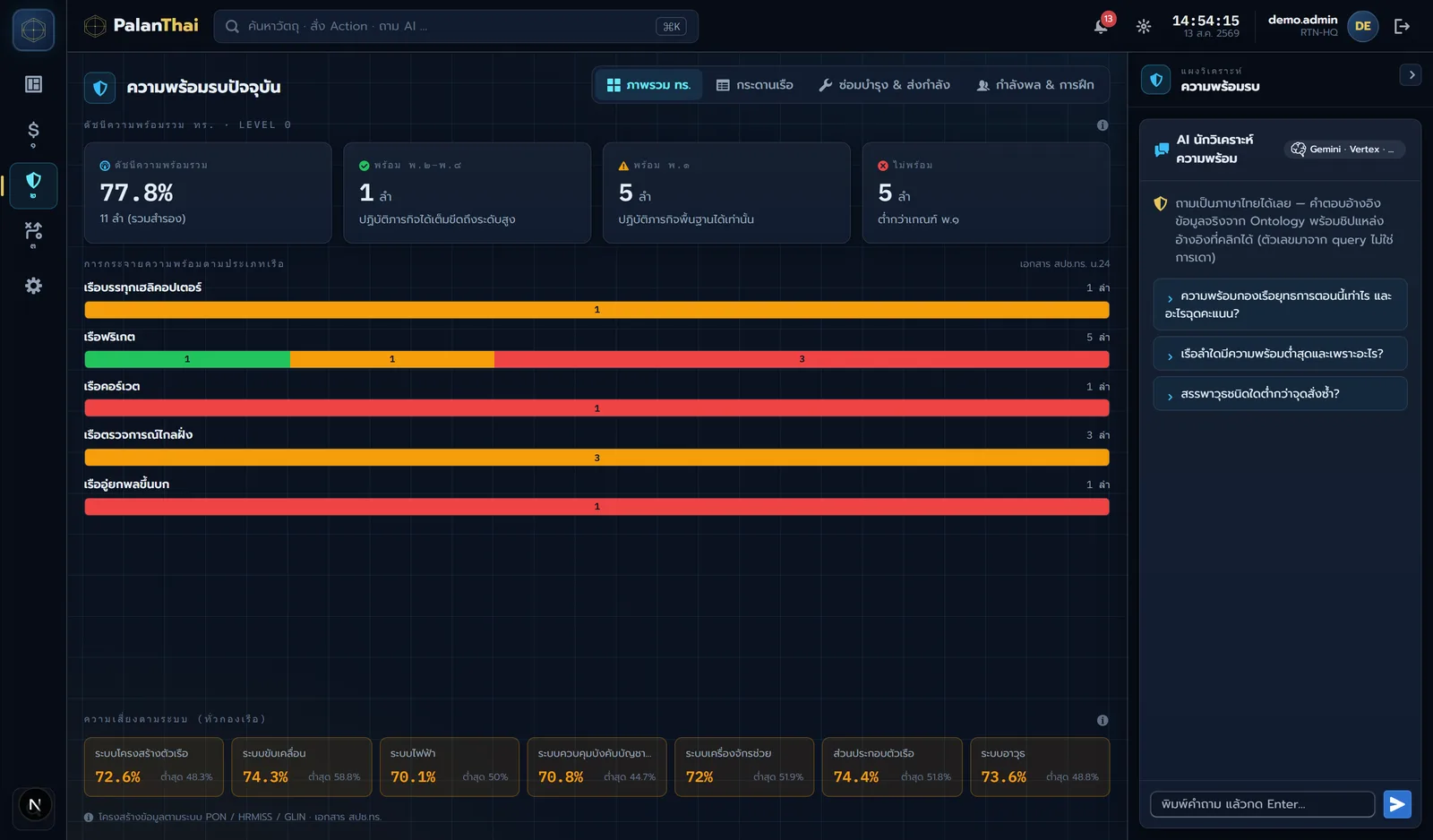Screen dimensions: 1433x840
Task: Click the AI chat bubble icon in analyst panel
Action: coord(1162,150)
